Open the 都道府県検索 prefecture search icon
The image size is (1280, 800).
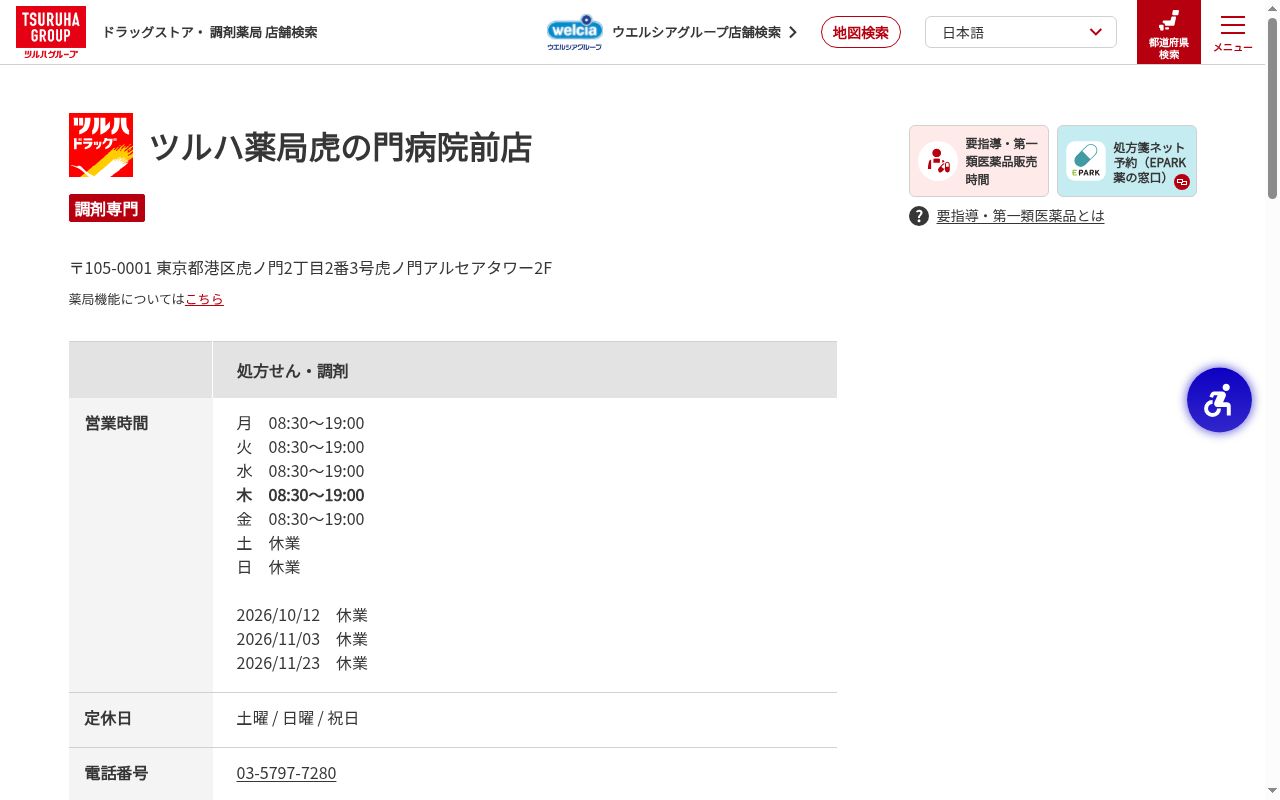[1169, 32]
